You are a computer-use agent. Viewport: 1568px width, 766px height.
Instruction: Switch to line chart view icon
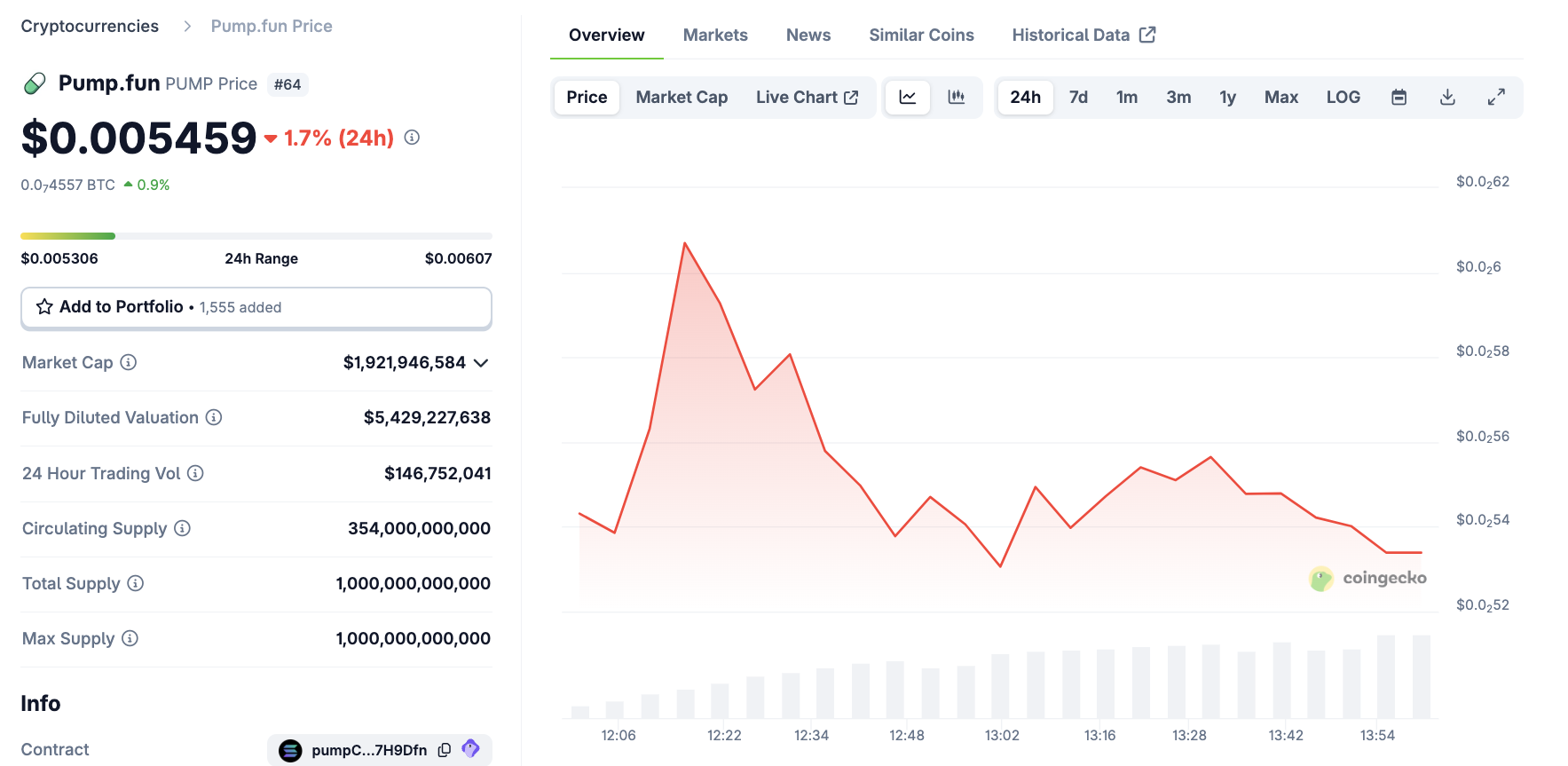pyautogui.click(x=907, y=98)
